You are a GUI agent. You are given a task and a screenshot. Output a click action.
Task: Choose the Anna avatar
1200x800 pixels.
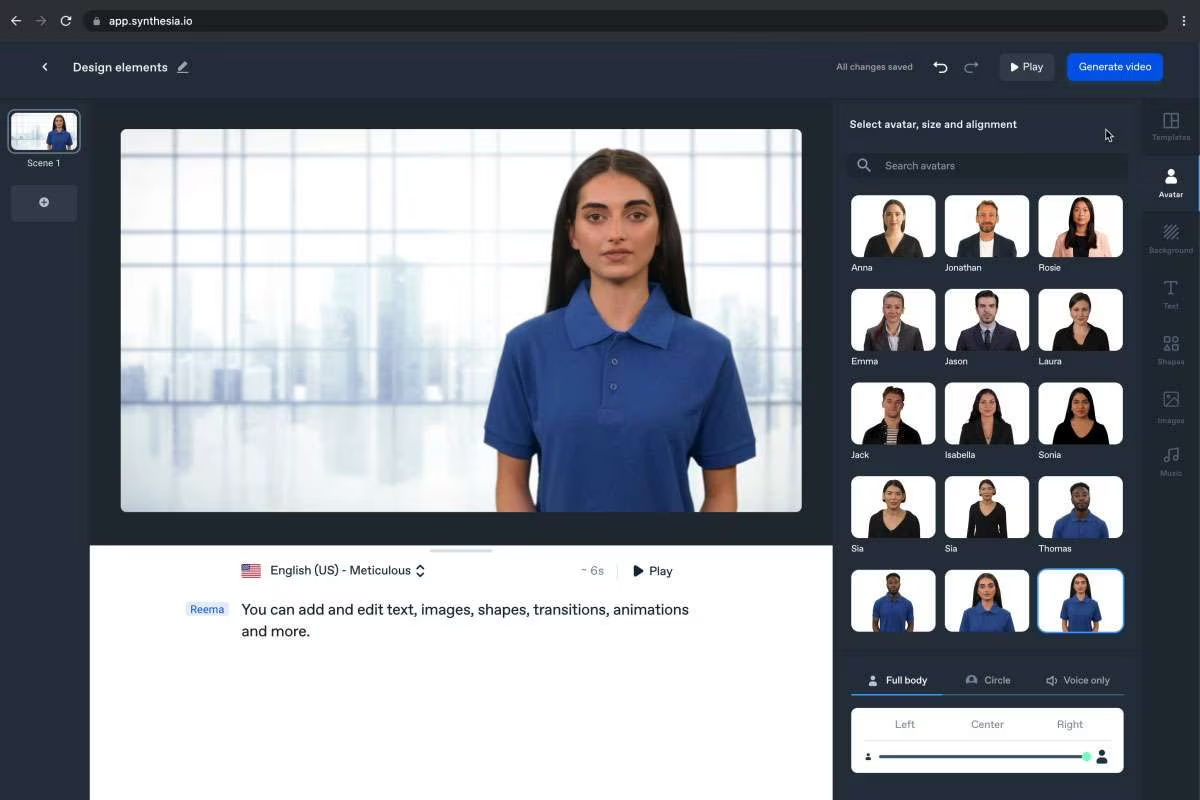tap(893, 226)
